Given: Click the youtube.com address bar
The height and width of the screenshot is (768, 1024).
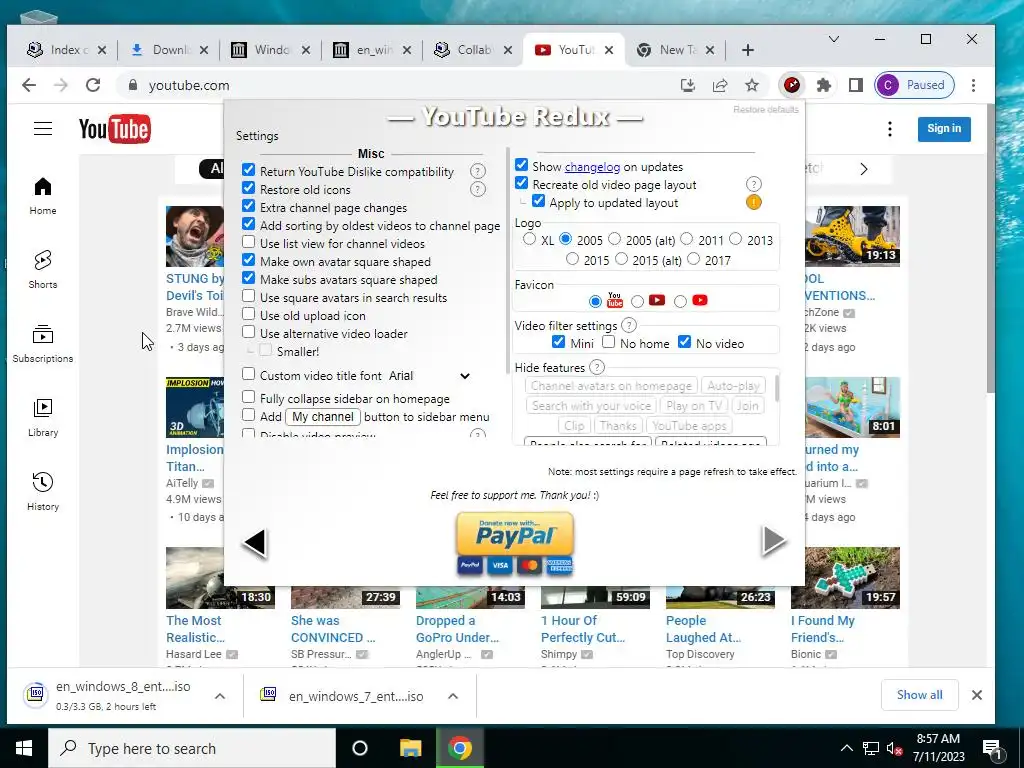Looking at the screenshot, I should 395,85.
